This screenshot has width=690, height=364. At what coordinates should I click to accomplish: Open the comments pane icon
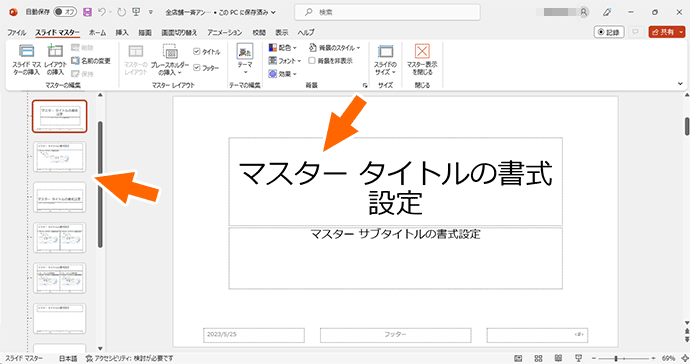(x=635, y=32)
